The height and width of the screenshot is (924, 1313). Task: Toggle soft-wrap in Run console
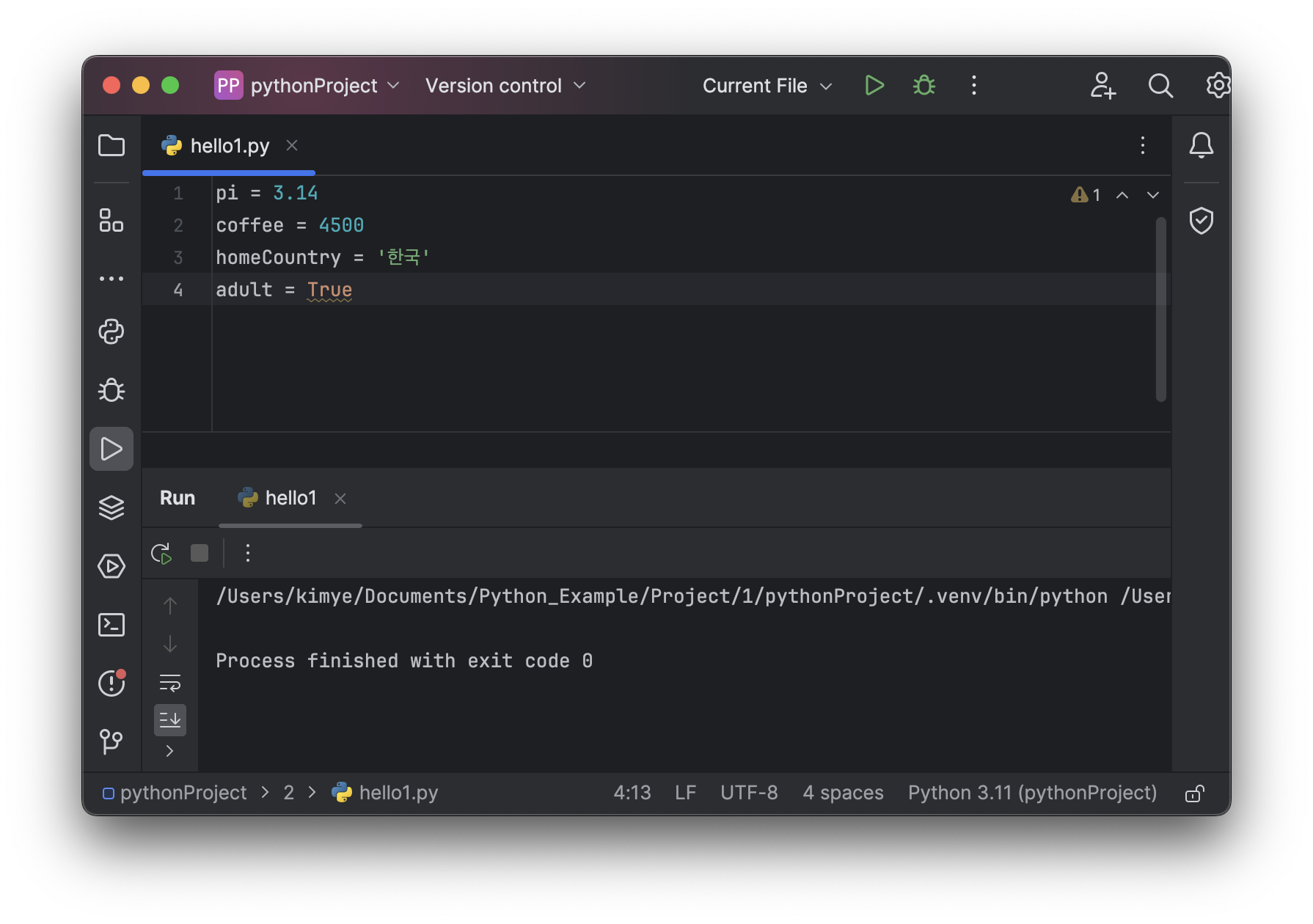coord(170,683)
